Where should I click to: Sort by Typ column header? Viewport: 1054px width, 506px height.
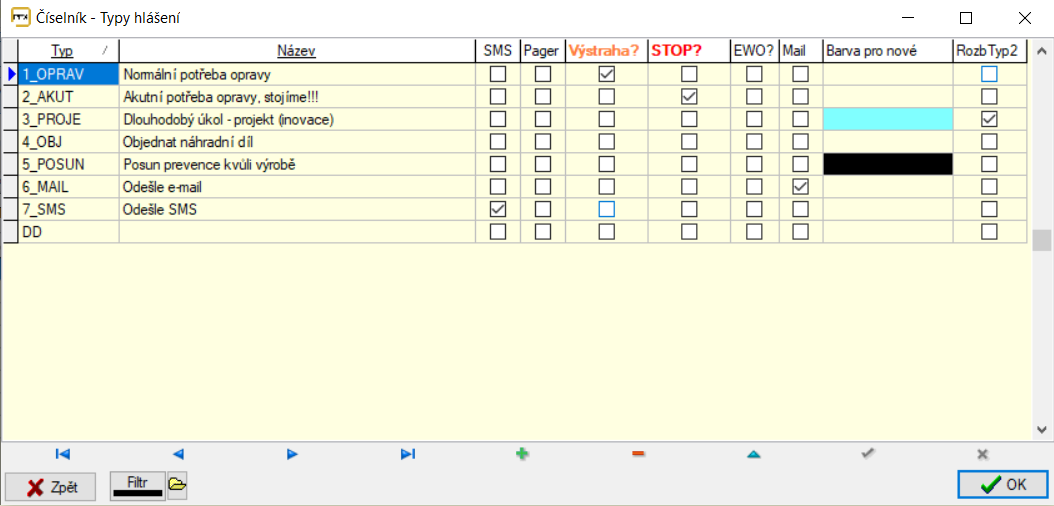pos(68,51)
